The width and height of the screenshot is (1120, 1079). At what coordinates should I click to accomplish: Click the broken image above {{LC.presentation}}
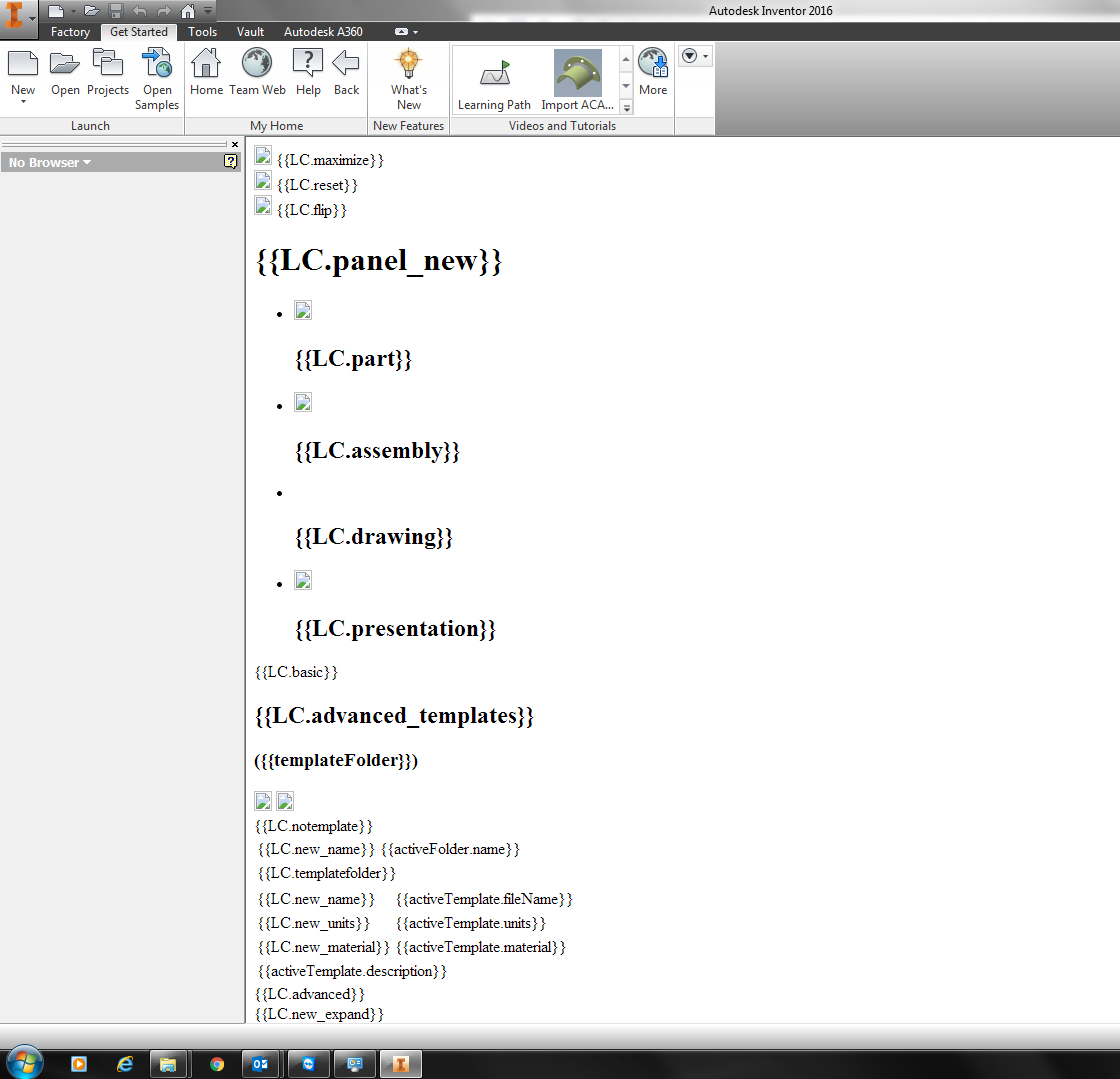tap(303, 581)
